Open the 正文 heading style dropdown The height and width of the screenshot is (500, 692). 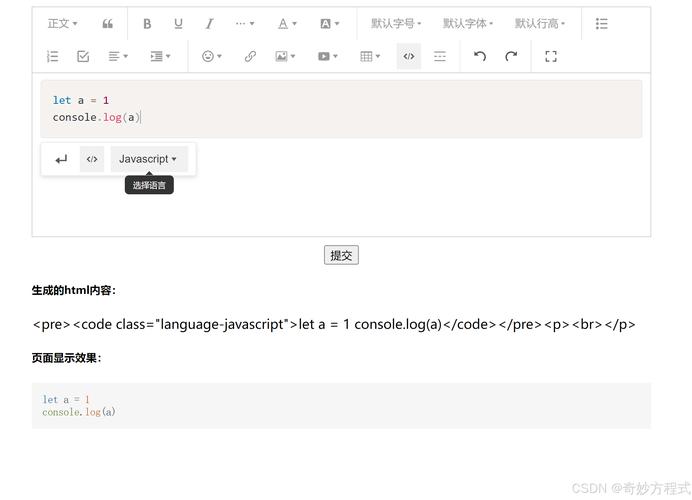tap(62, 24)
